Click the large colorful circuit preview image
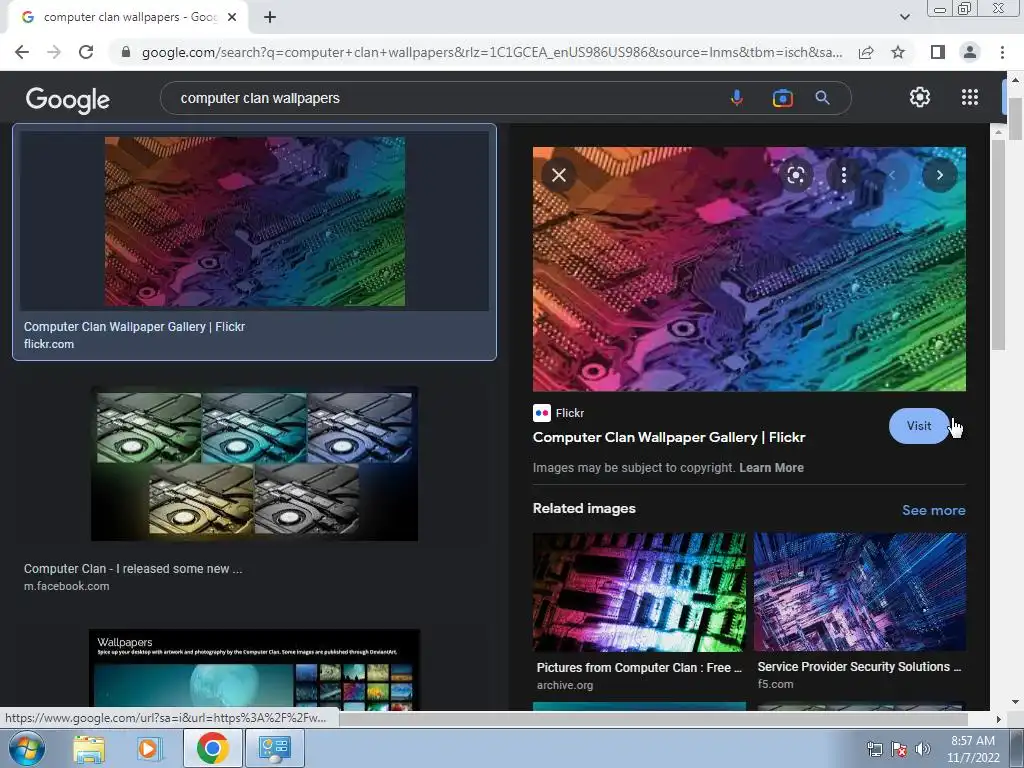This screenshot has width=1024, height=768. (749, 269)
